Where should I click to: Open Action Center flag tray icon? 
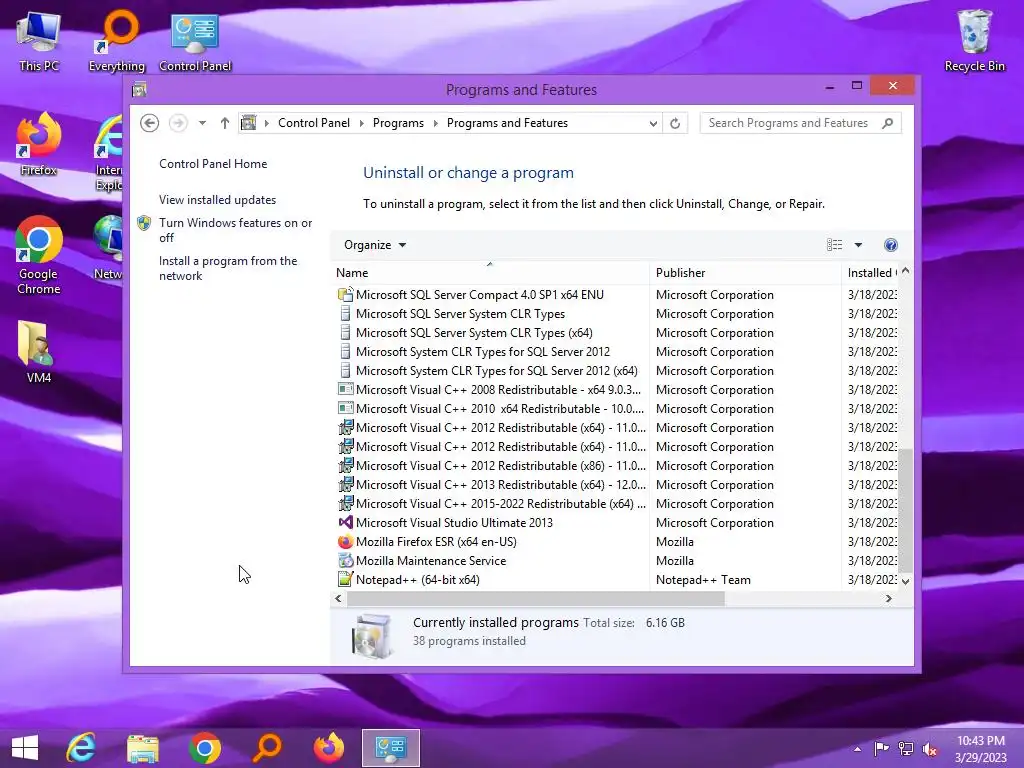click(x=882, y=749)
